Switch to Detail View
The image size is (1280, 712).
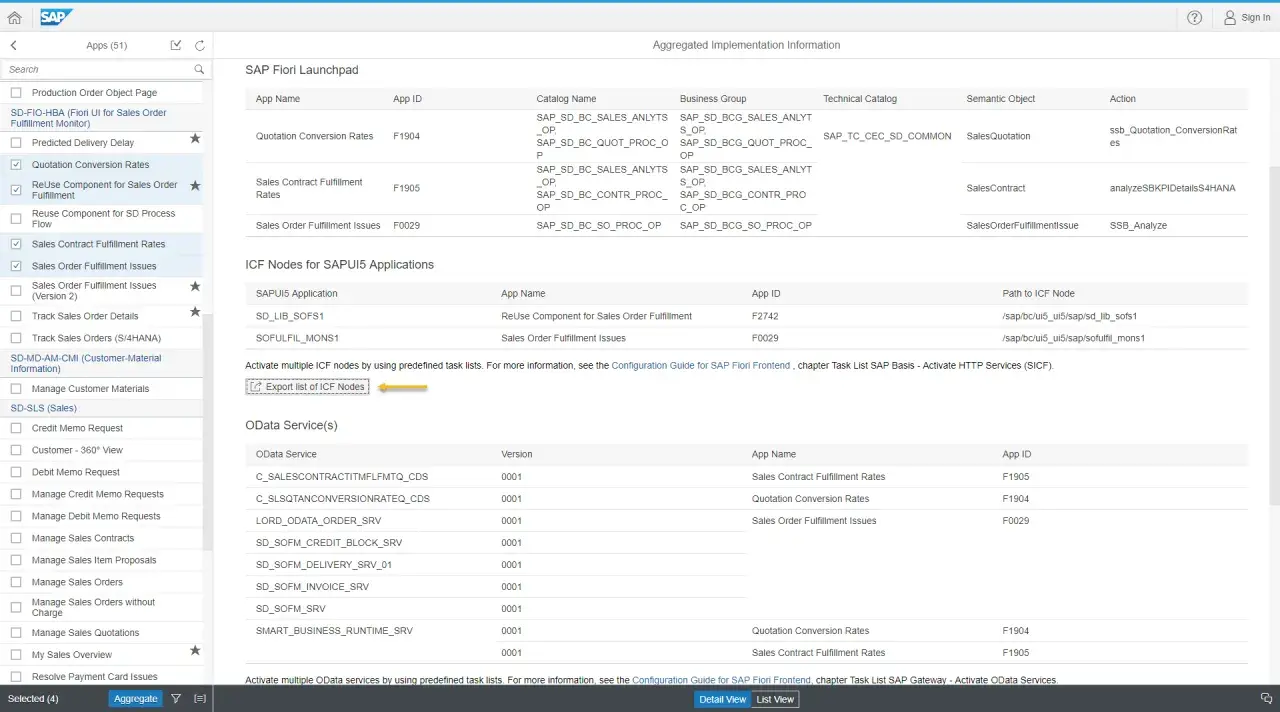[722, 699]
